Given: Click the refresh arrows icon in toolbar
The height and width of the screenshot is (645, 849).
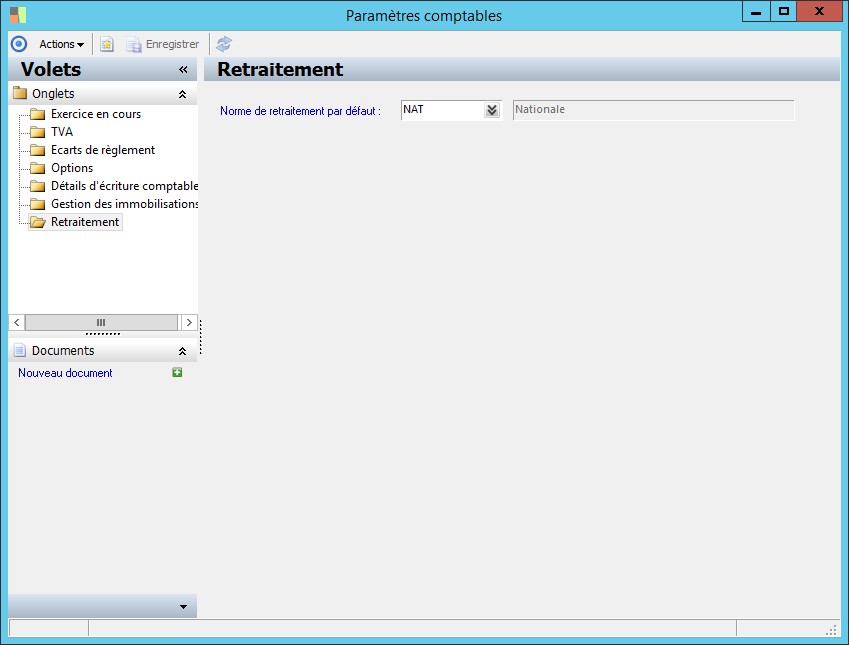Looking at the screenshot, I should [x=224, y=44].
